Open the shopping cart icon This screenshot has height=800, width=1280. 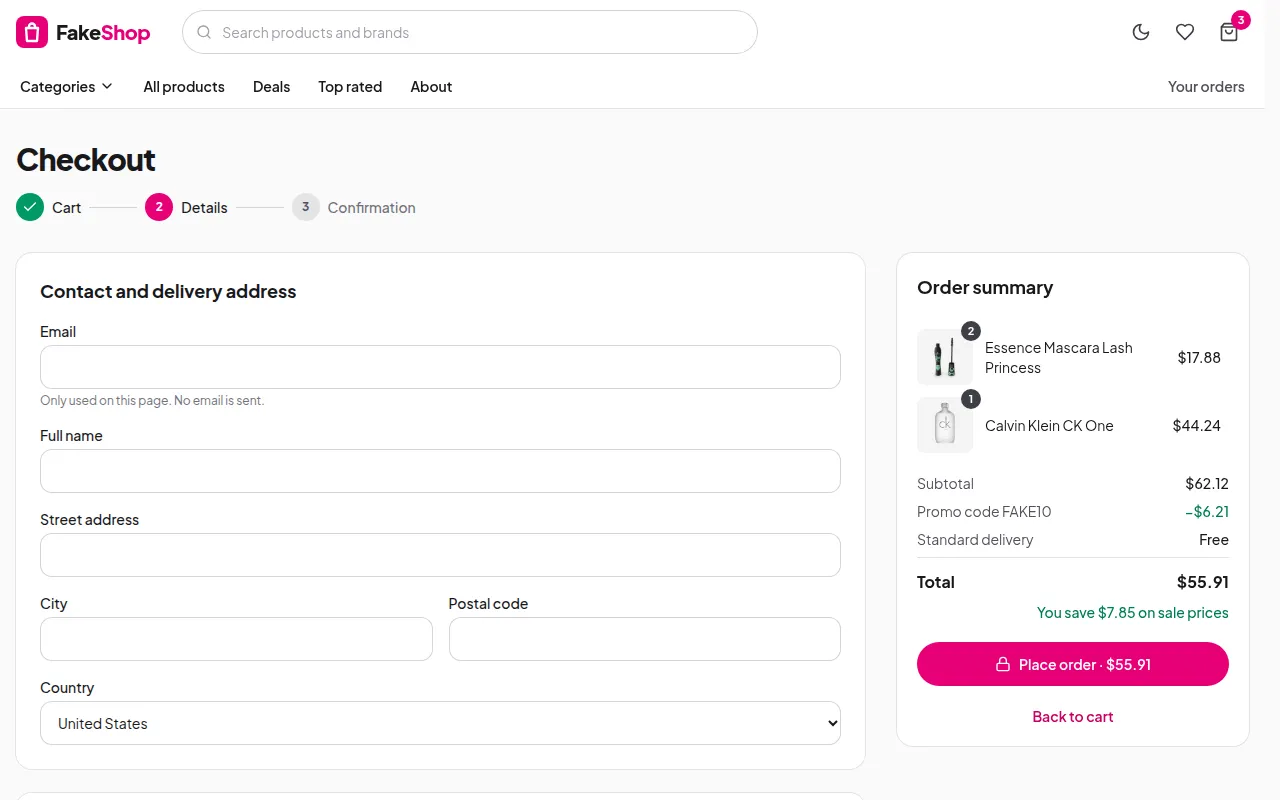(x=1229, y=32)
